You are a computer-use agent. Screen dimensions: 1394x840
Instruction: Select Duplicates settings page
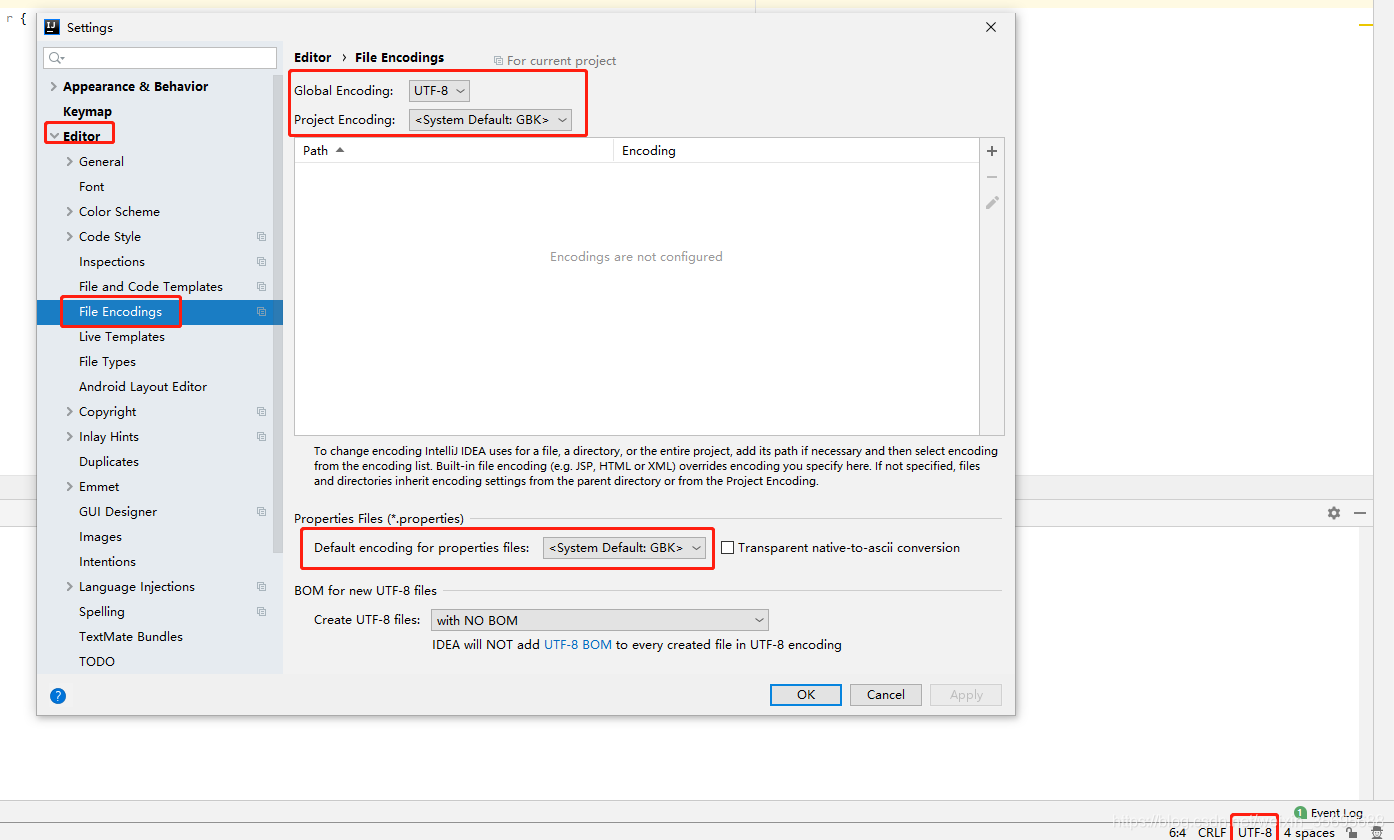point(109,462)
